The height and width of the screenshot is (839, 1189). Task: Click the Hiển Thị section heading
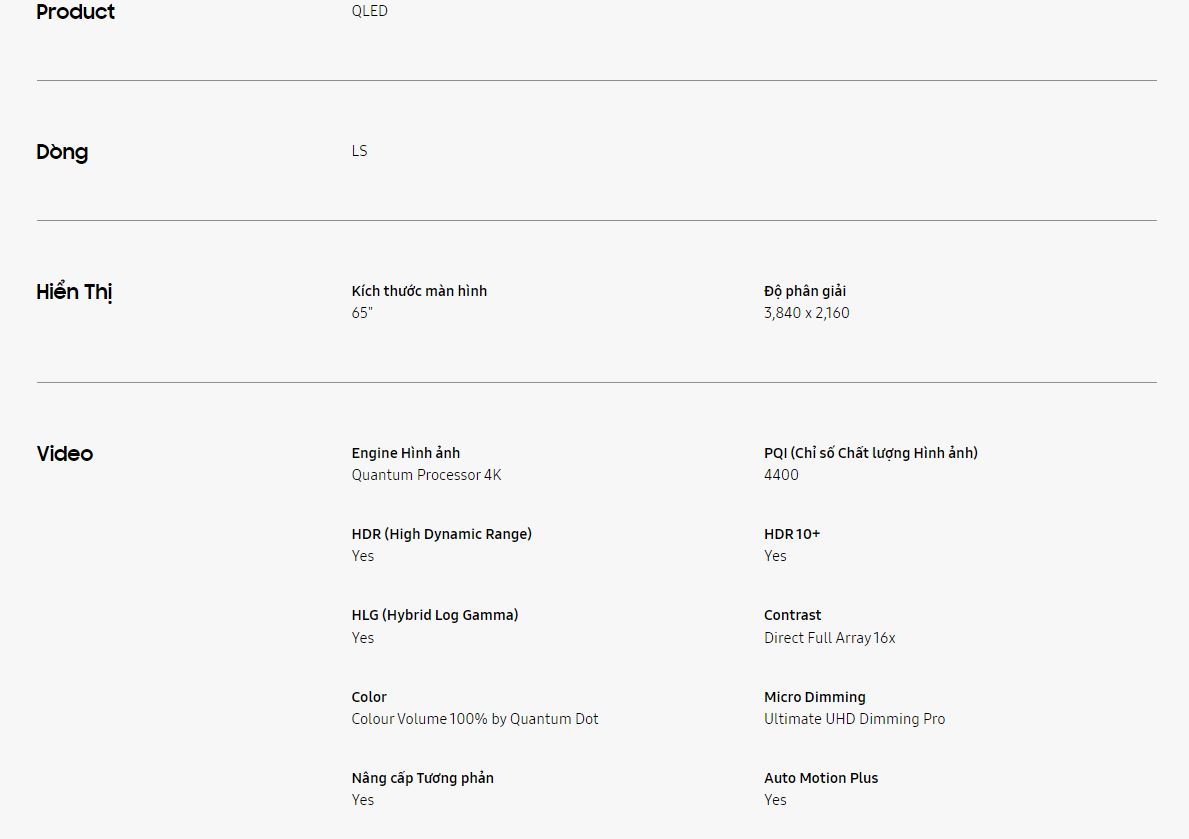pos(74,292)
